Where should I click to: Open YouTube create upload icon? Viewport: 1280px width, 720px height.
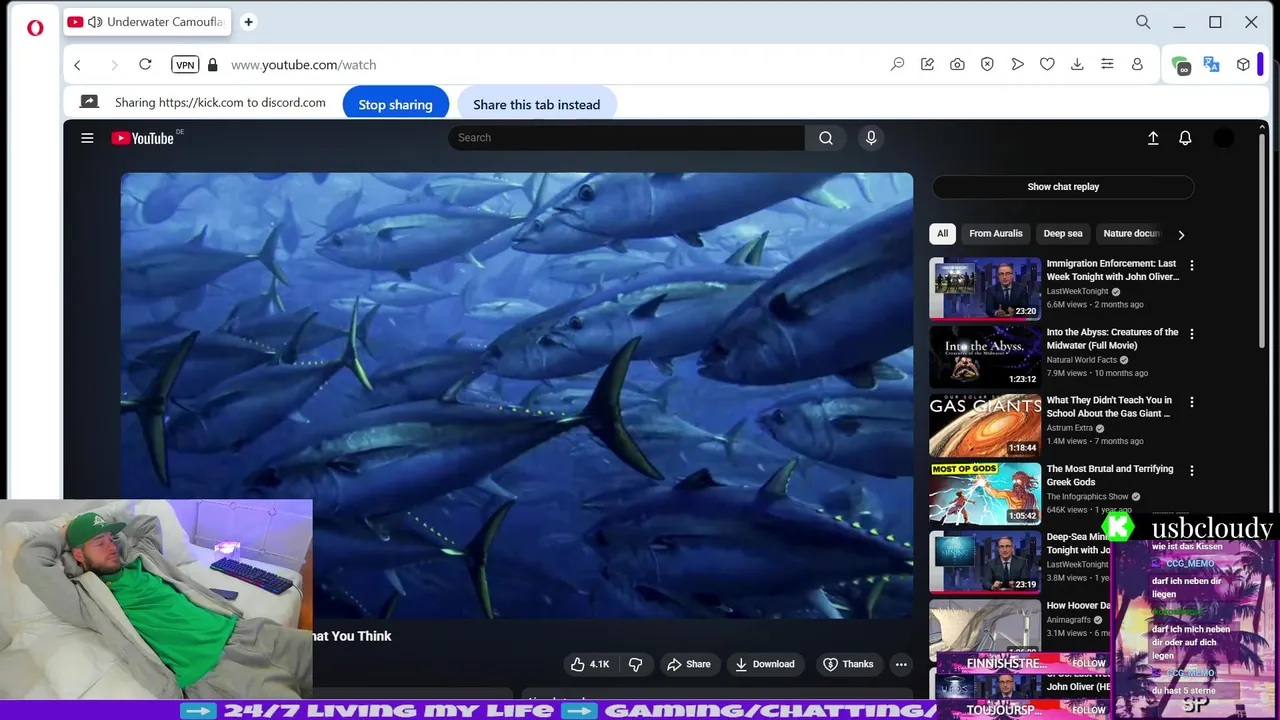pos(1153,138)
